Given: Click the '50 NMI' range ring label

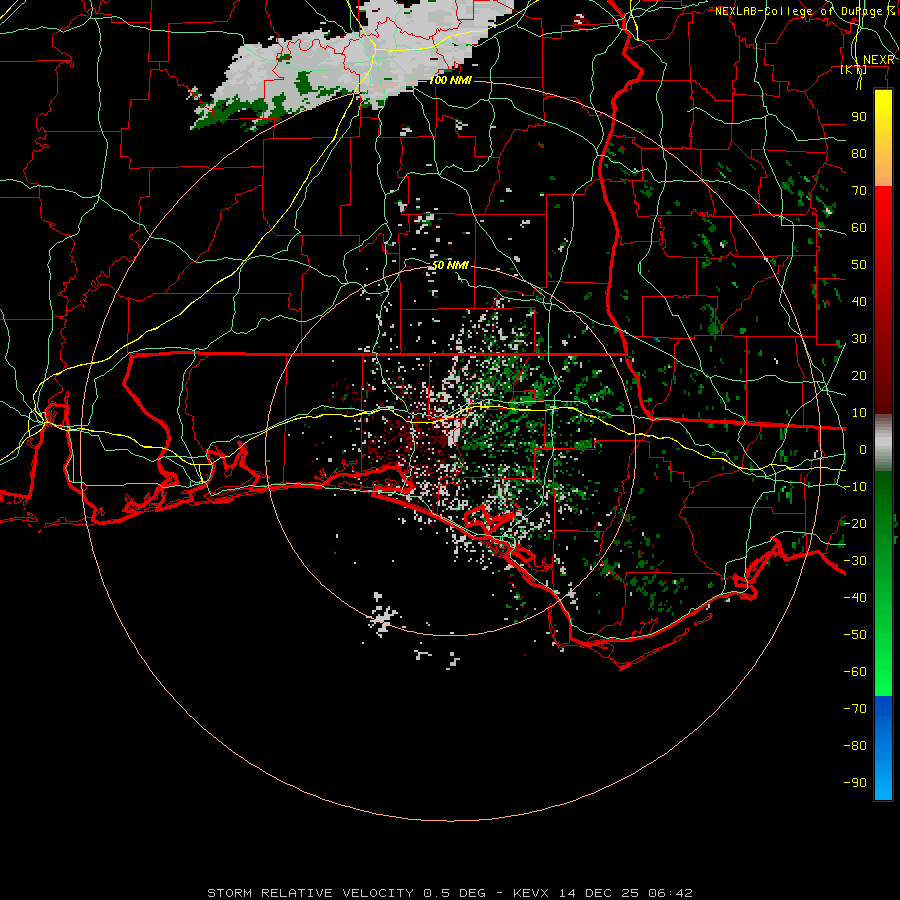Looking at the screenshot, I should (450, 265).
